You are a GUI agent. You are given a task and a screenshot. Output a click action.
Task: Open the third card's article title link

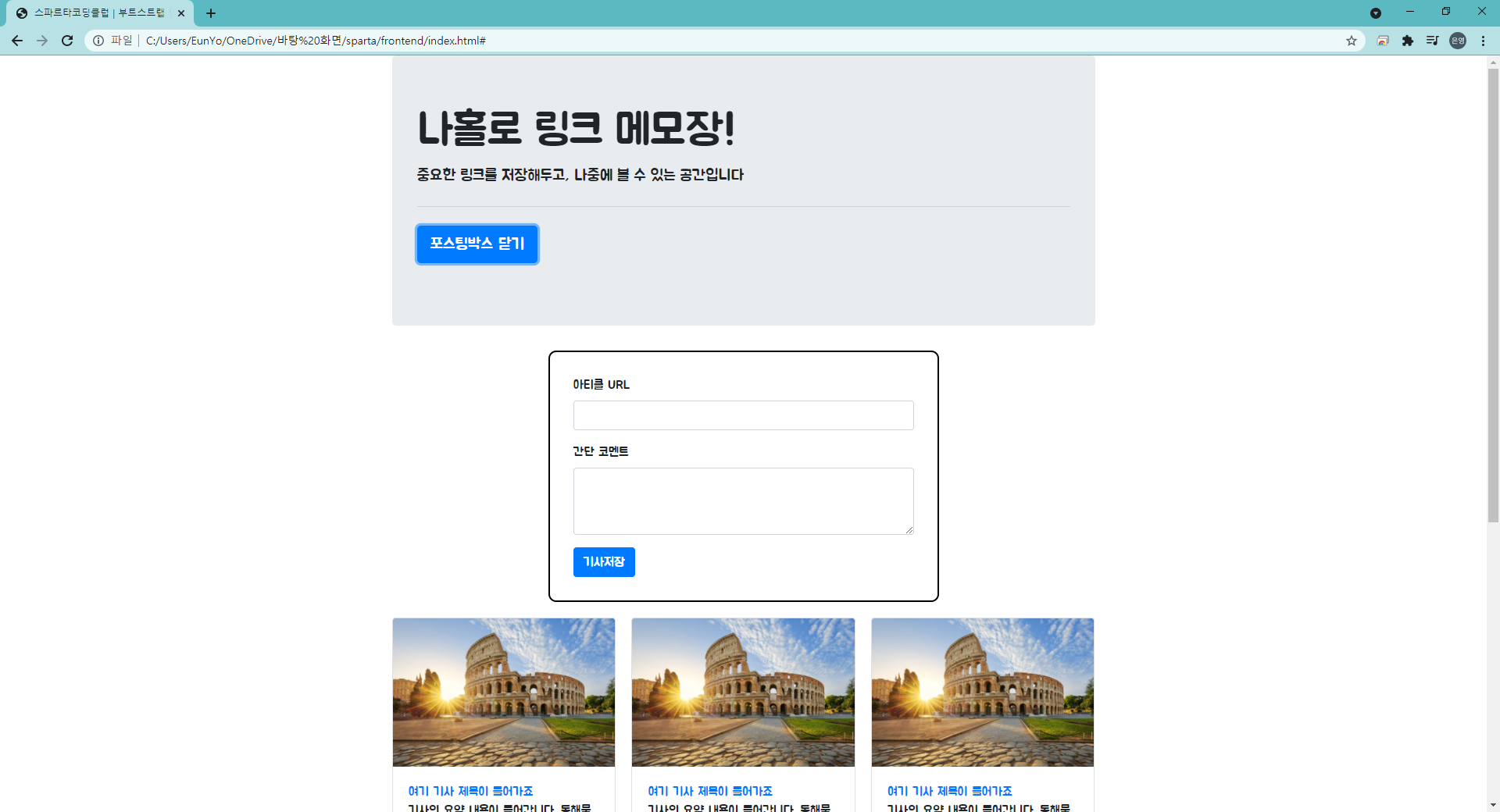[950, 791]
